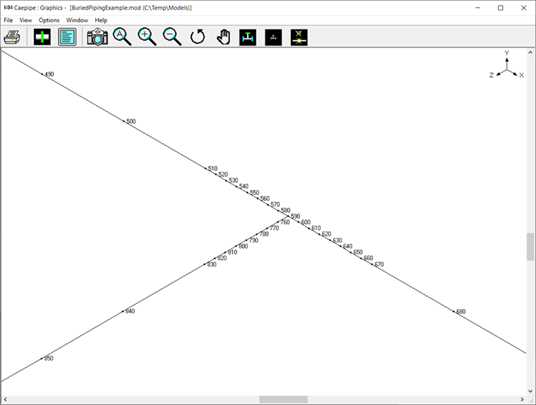Activate the pan hand tool
Screen dimensions: 536x405
(x=223, y=37)
